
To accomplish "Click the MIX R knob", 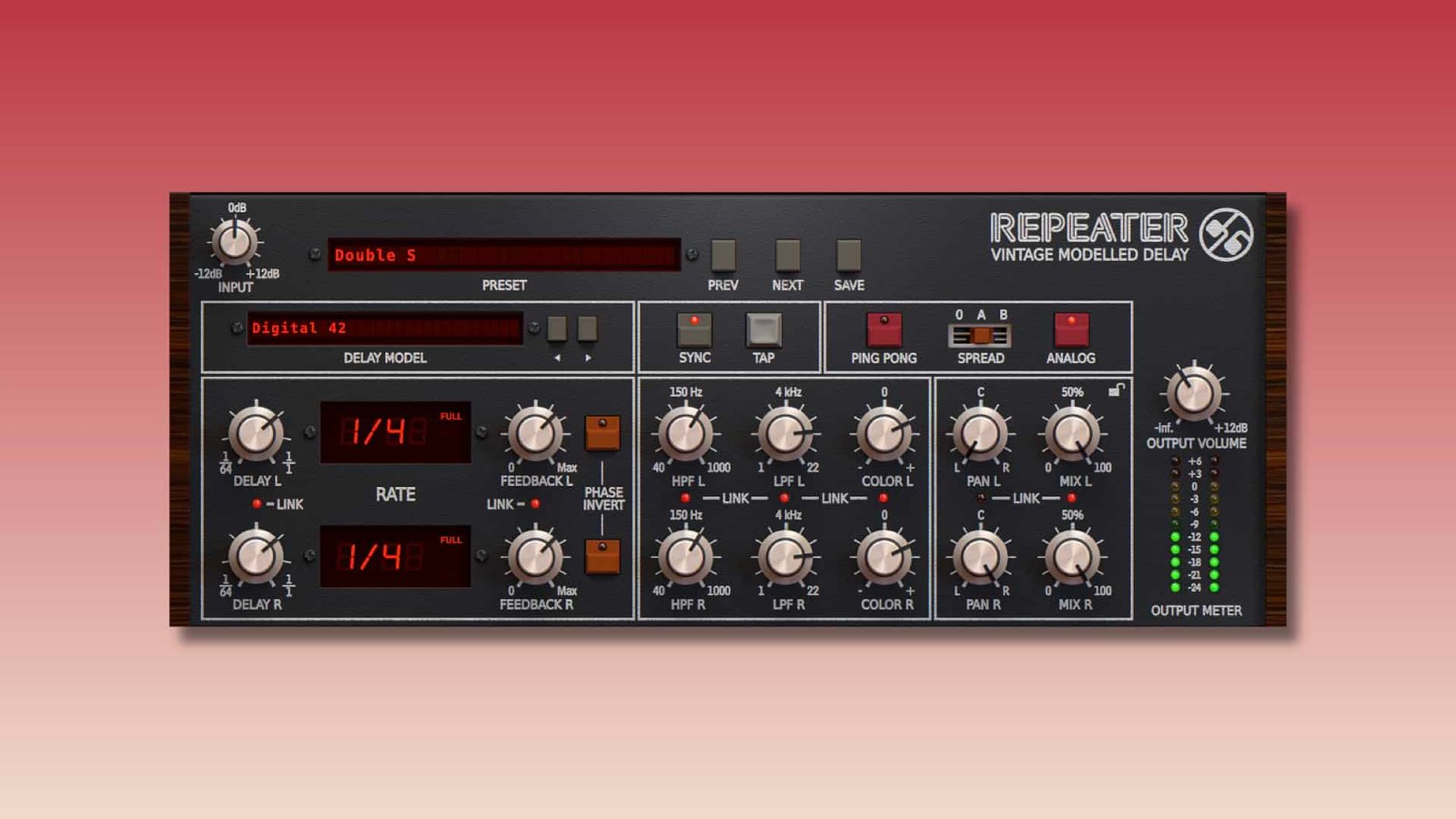I will pos(1073,557).
